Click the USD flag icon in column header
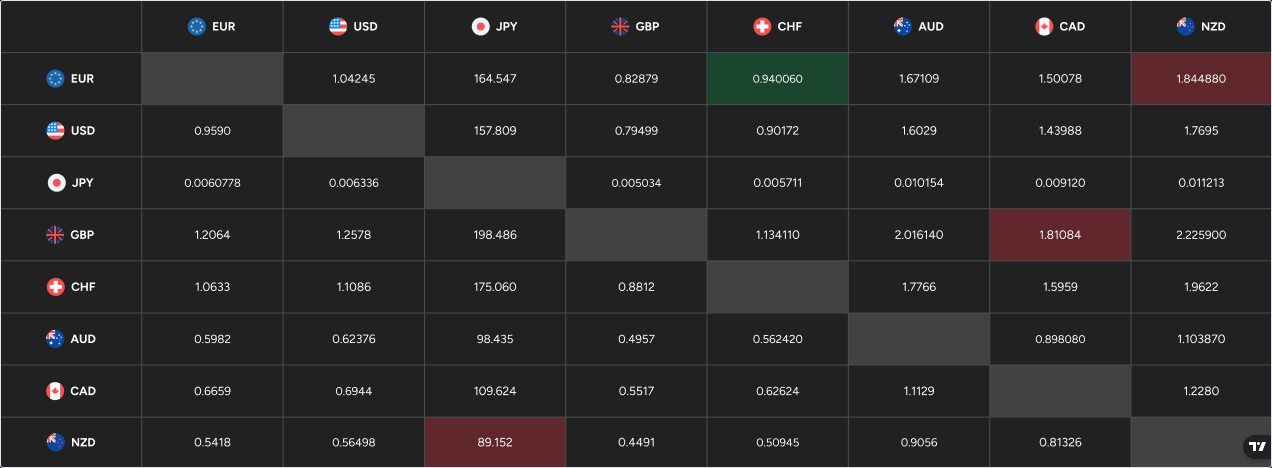 [338, 27]
